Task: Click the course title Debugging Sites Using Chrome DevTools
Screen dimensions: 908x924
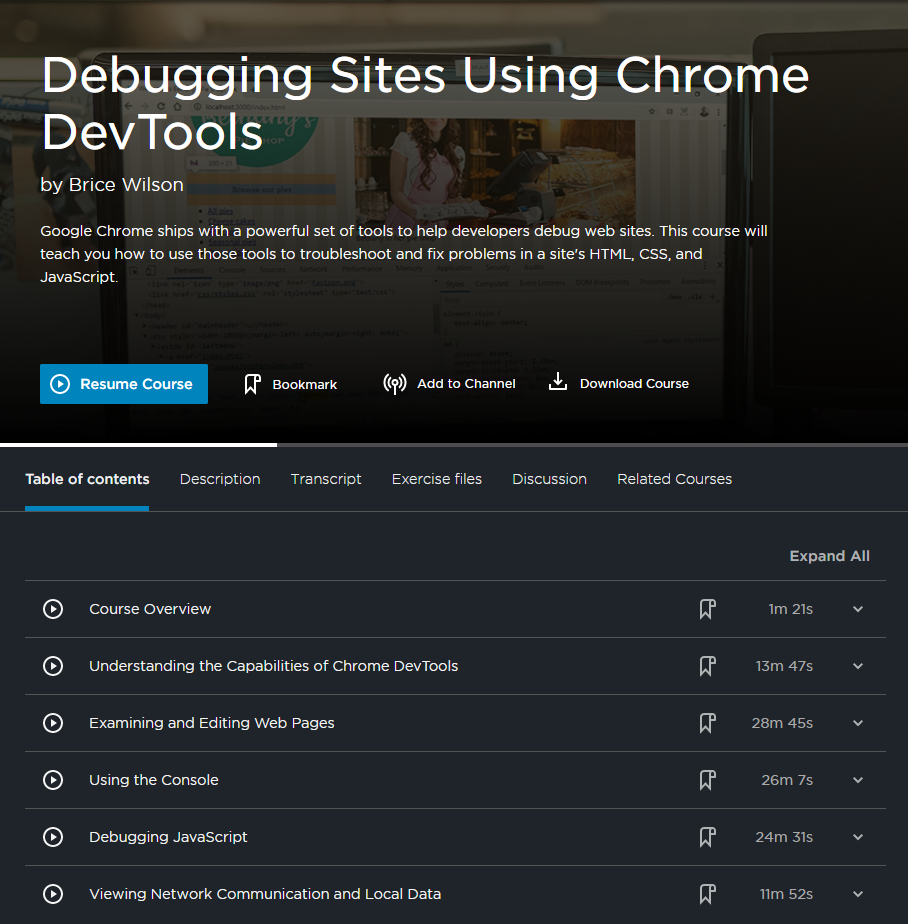Action: [x=424, y=103]
